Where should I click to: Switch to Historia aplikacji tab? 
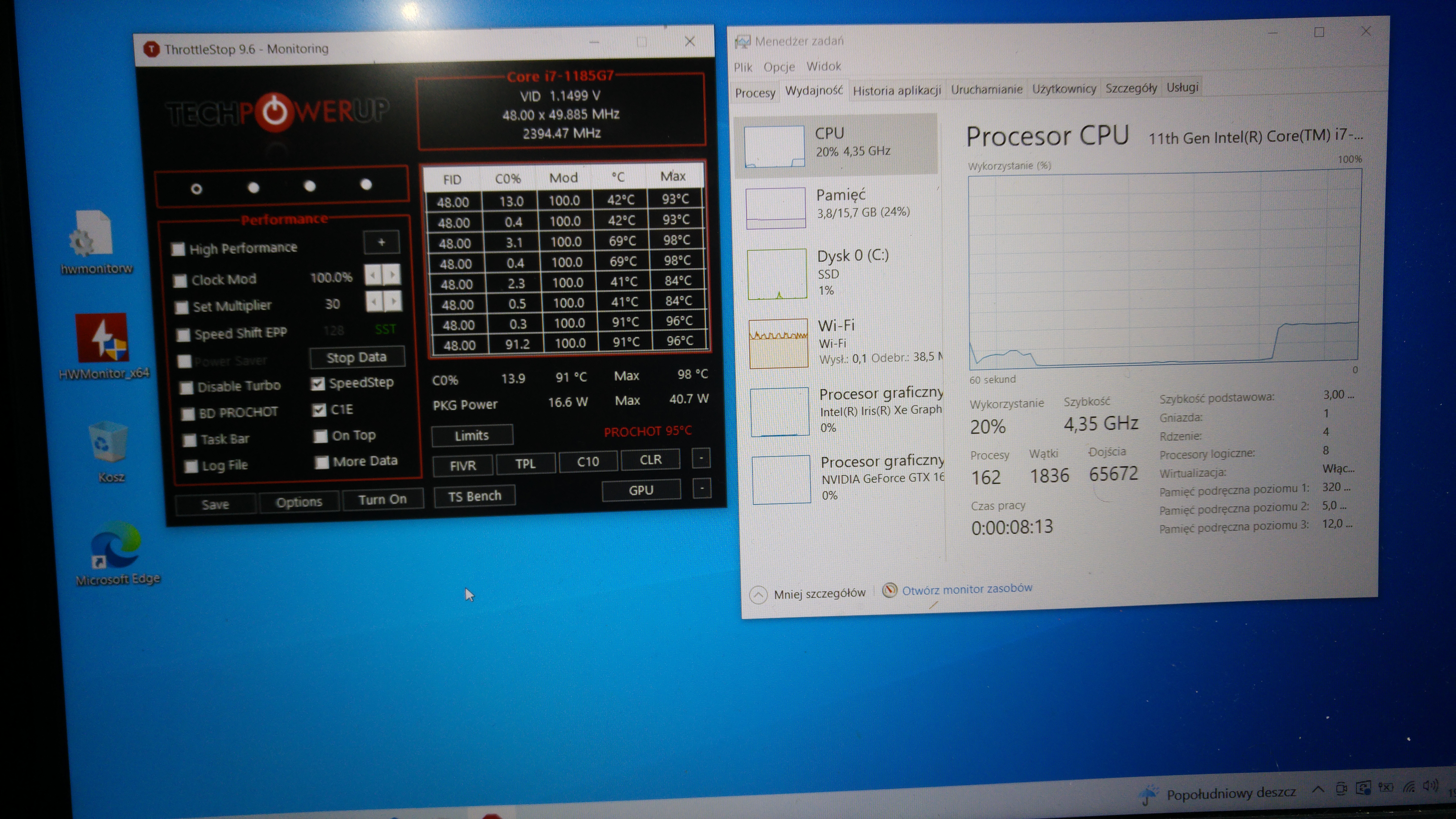pos(897,90)
